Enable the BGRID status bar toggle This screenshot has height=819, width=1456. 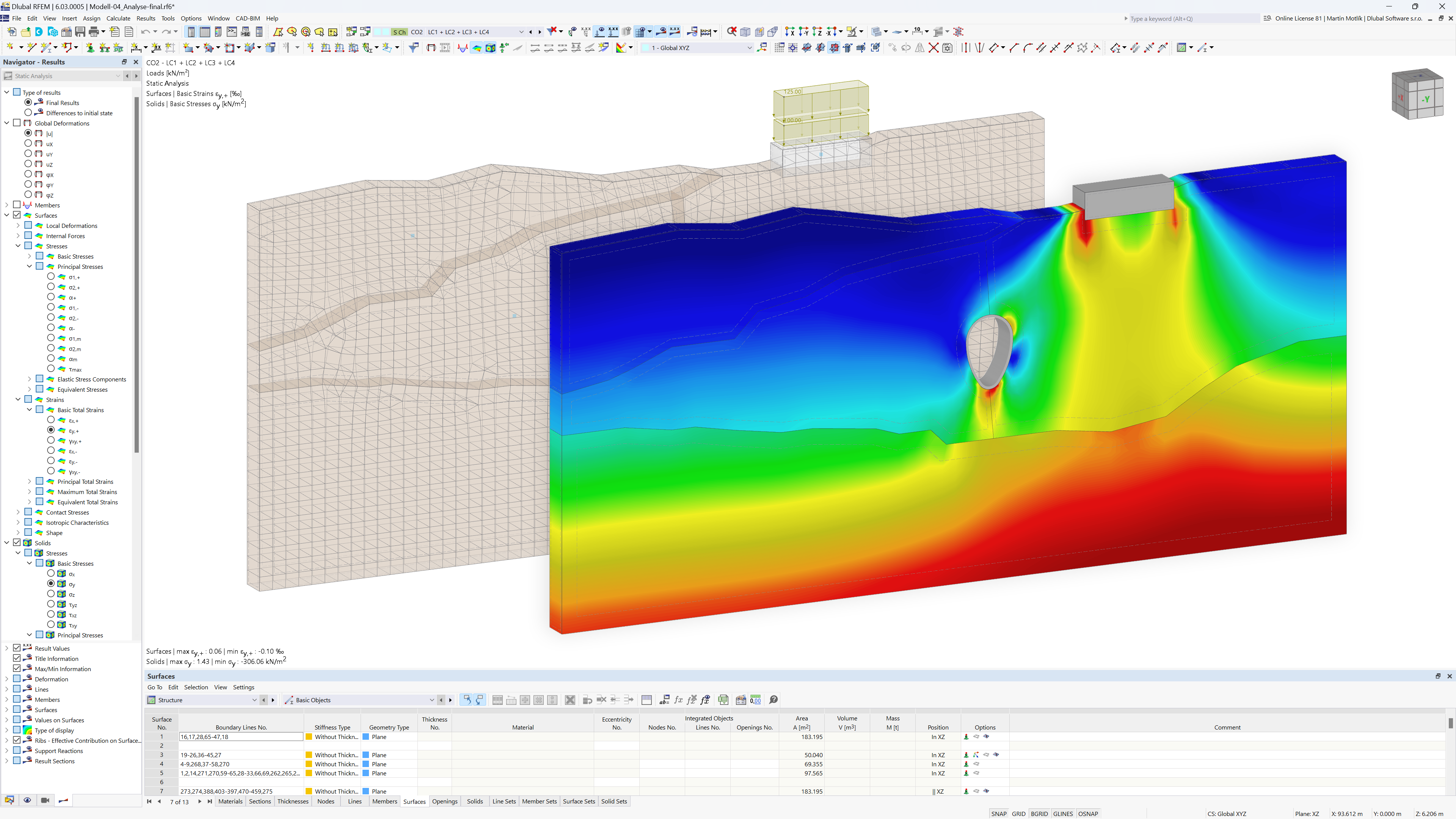pyautogui.click(x=1040, y=812)
